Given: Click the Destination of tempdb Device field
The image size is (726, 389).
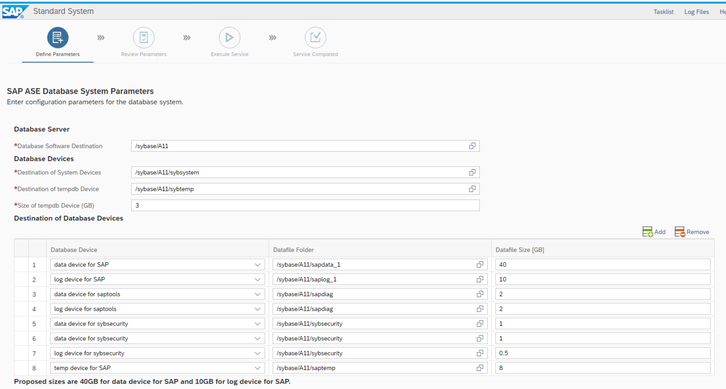Looking at the screenshot, I should (305, 189).
